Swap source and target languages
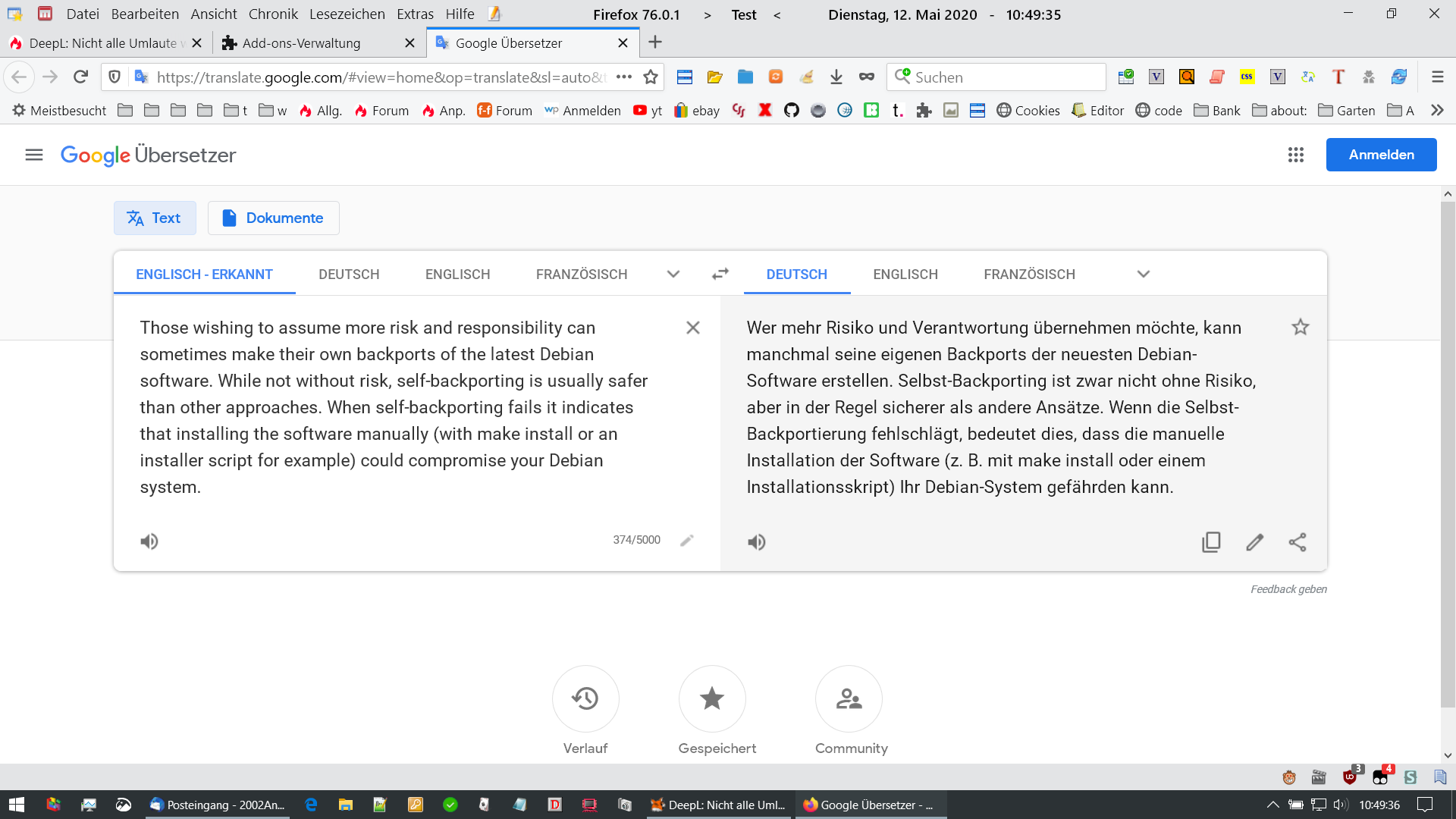 tap(720, 274)
